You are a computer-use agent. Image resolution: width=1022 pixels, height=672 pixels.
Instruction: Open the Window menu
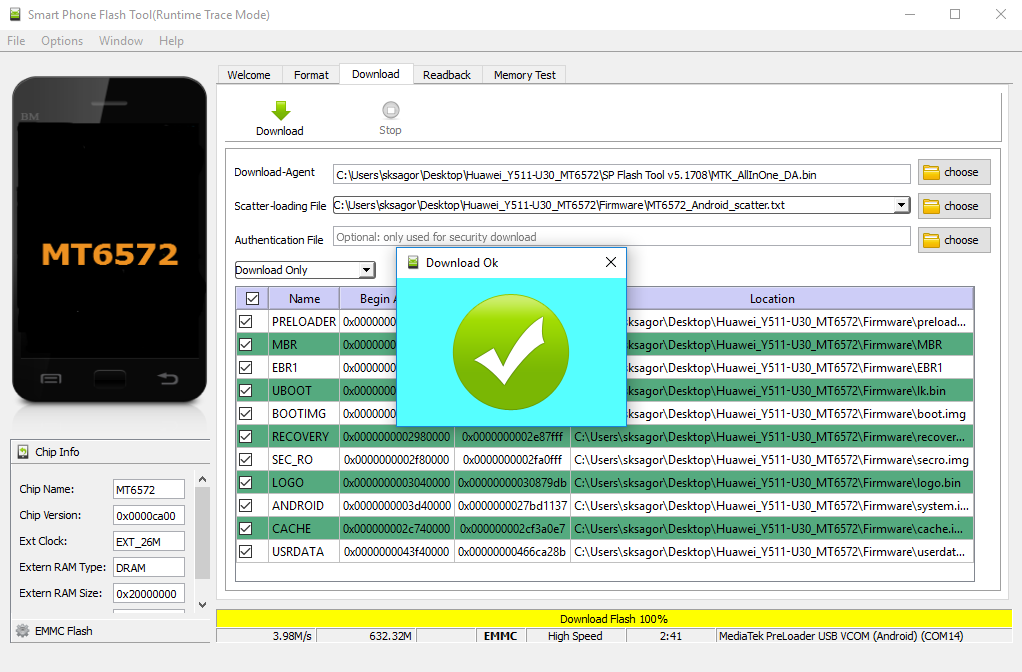[x=121, y=40]
